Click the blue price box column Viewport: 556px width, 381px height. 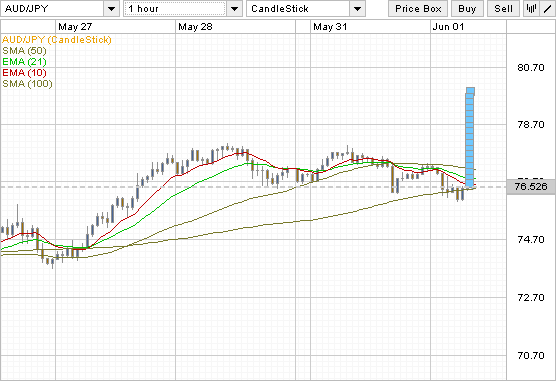[x=470, y=137]
